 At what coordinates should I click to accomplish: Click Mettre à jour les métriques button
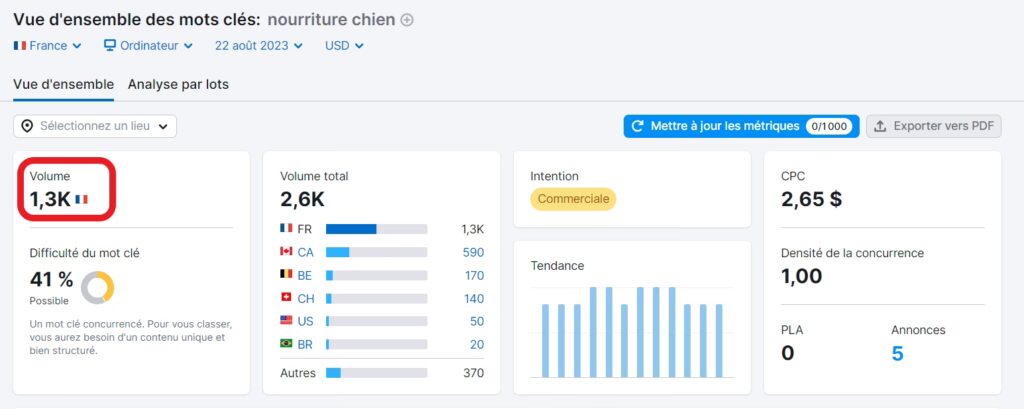[x=740, y=126]
